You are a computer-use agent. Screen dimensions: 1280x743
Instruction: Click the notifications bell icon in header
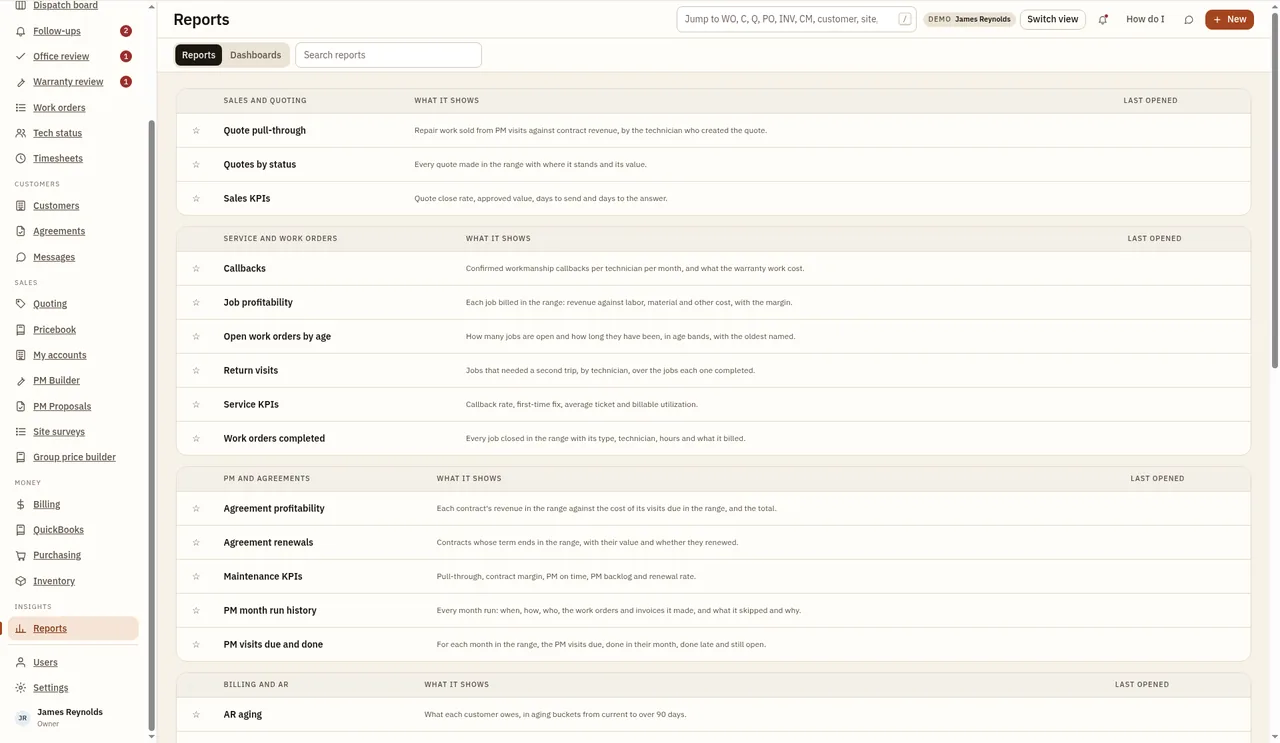pos(1103,19)
